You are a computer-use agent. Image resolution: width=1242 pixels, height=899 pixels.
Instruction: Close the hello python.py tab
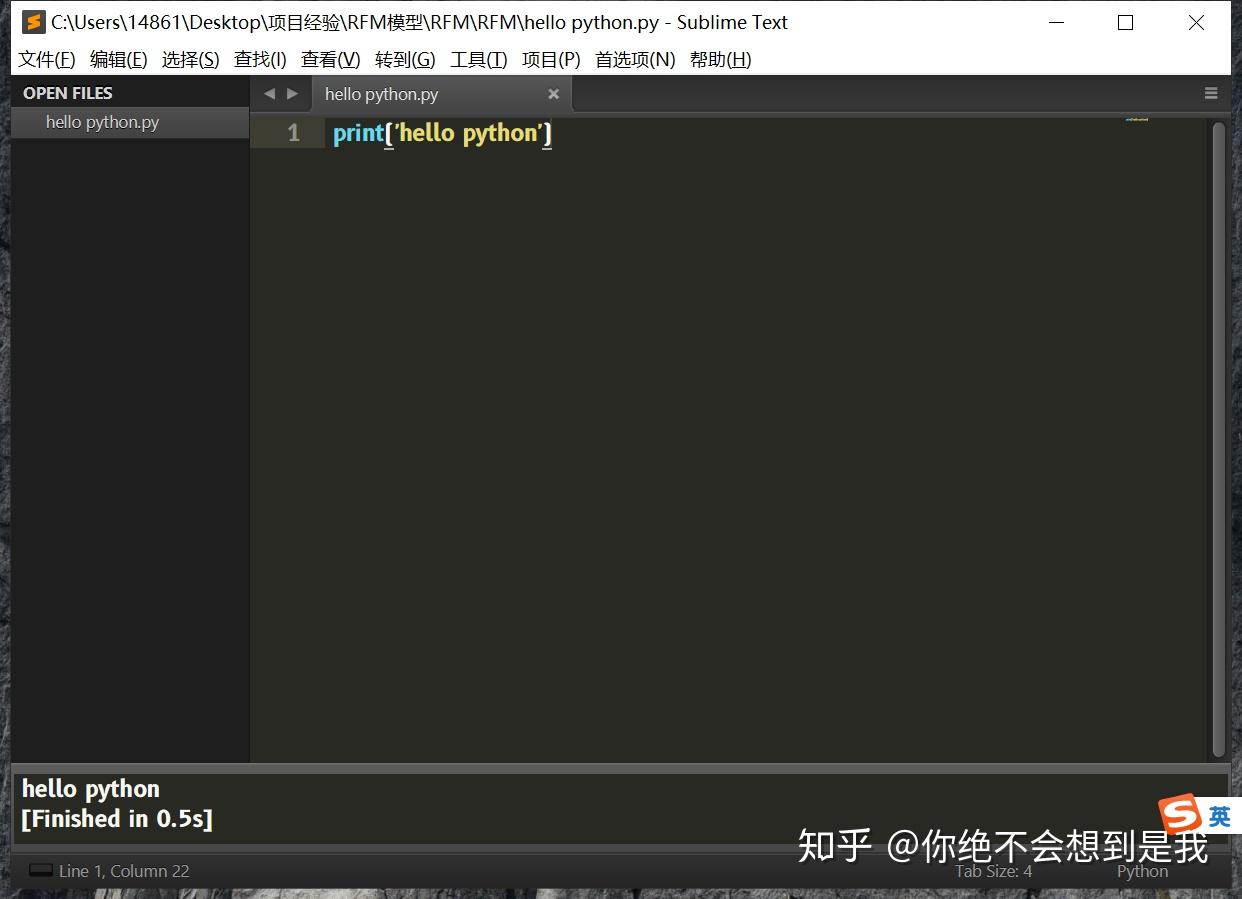click(554, 94)
